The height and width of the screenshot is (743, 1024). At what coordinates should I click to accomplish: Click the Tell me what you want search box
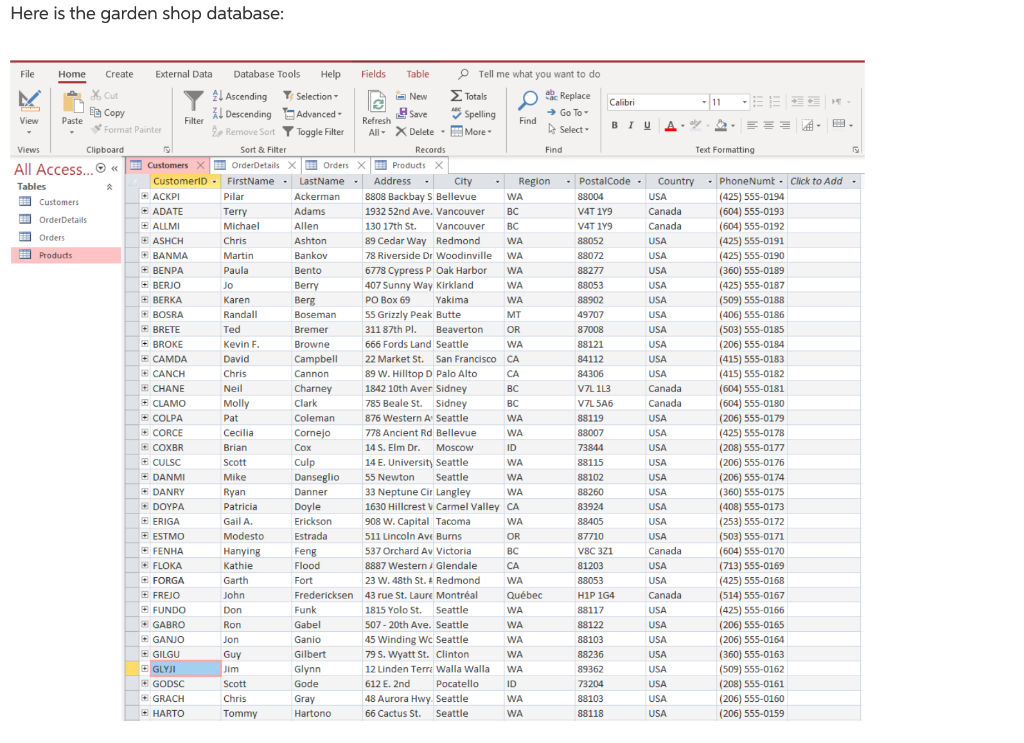(539, 74)
